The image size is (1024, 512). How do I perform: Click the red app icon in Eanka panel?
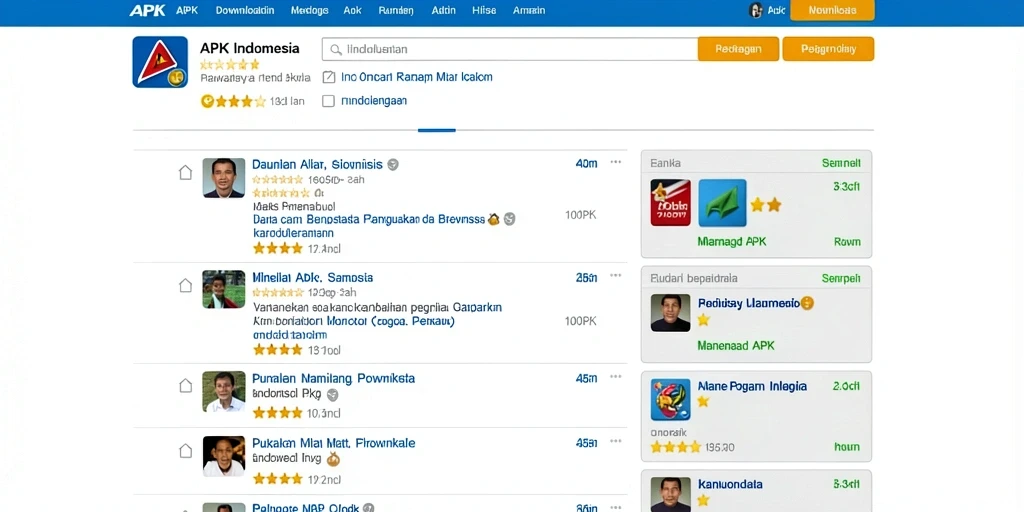pos(671,202)
